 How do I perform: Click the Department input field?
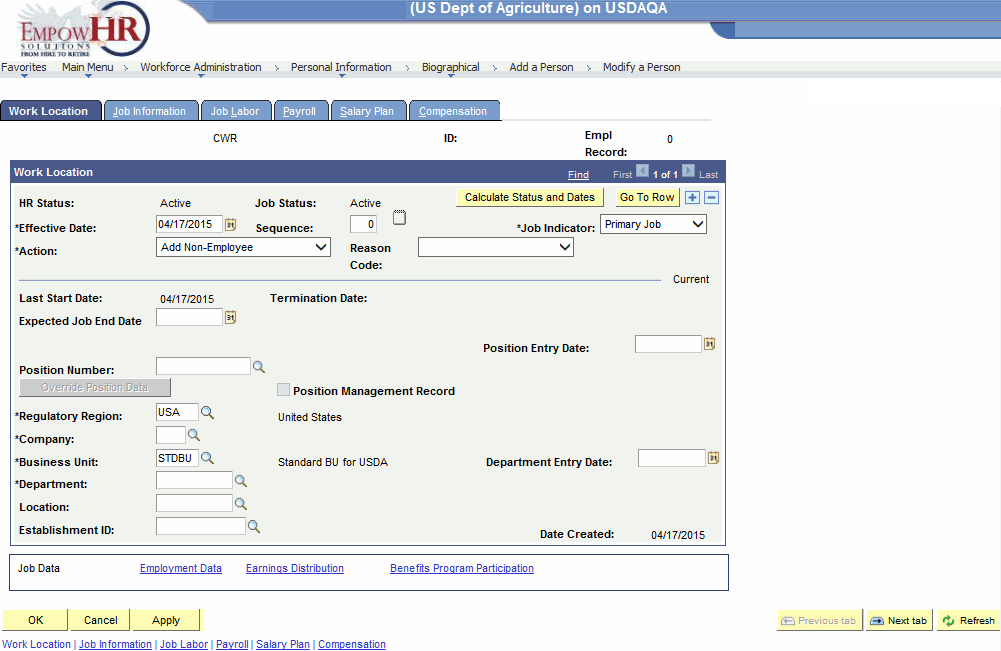[x=195, y=481]
